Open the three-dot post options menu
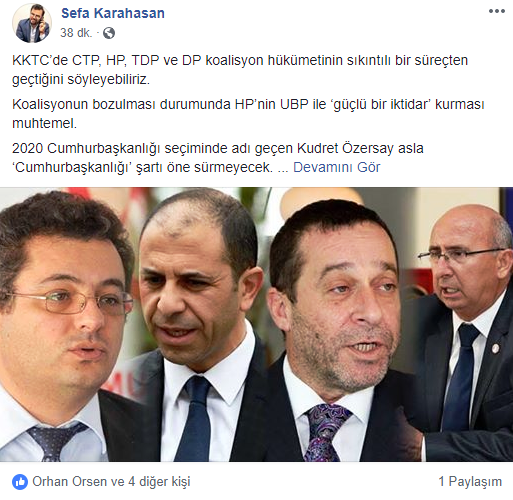The height and width of the screenshot is (500, 513). pyautogui.click(x=497, y=11)
